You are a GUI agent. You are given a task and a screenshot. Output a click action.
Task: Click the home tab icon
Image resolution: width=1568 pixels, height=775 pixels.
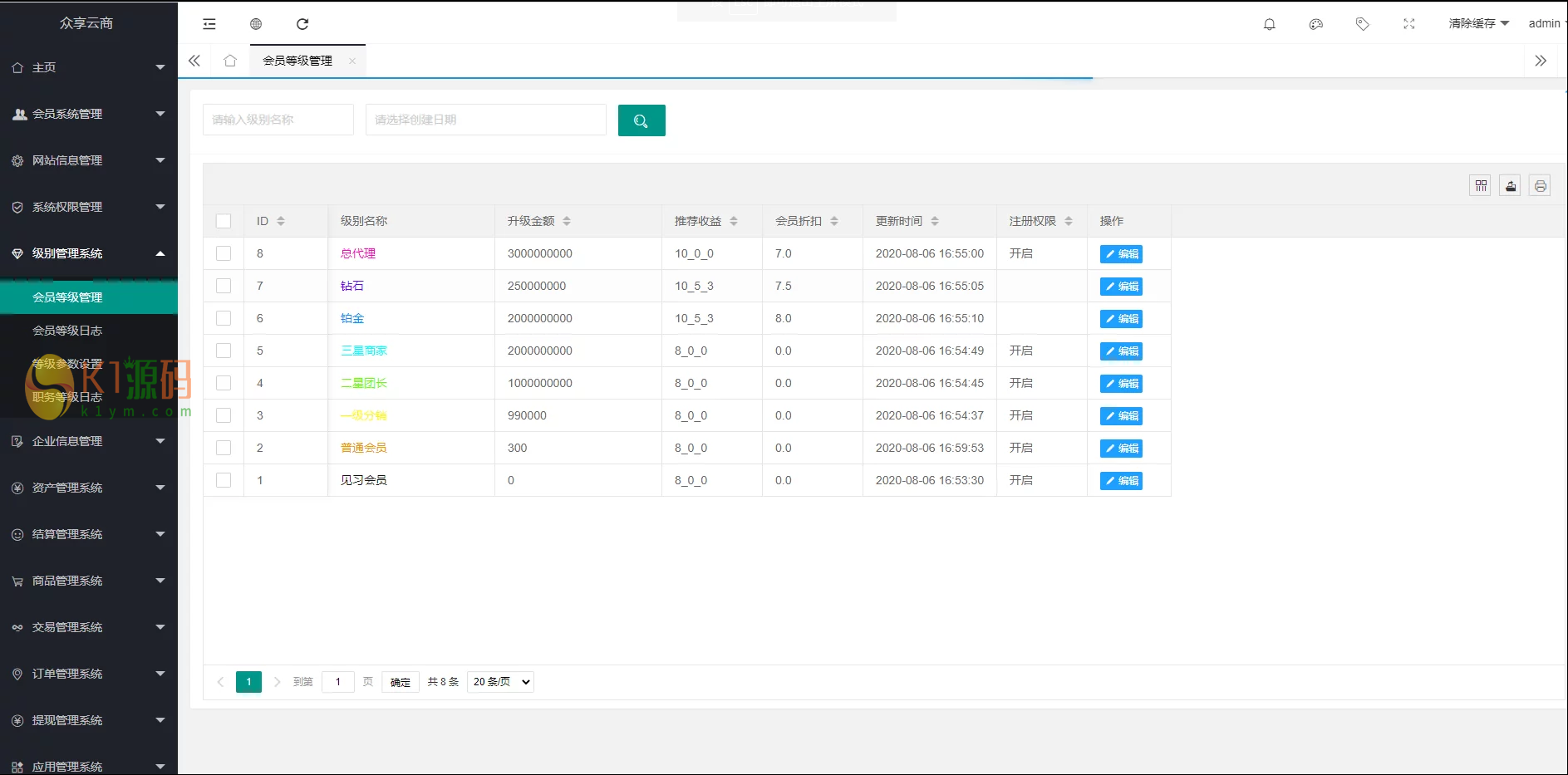pyautogui.click(x=230, y=61)
